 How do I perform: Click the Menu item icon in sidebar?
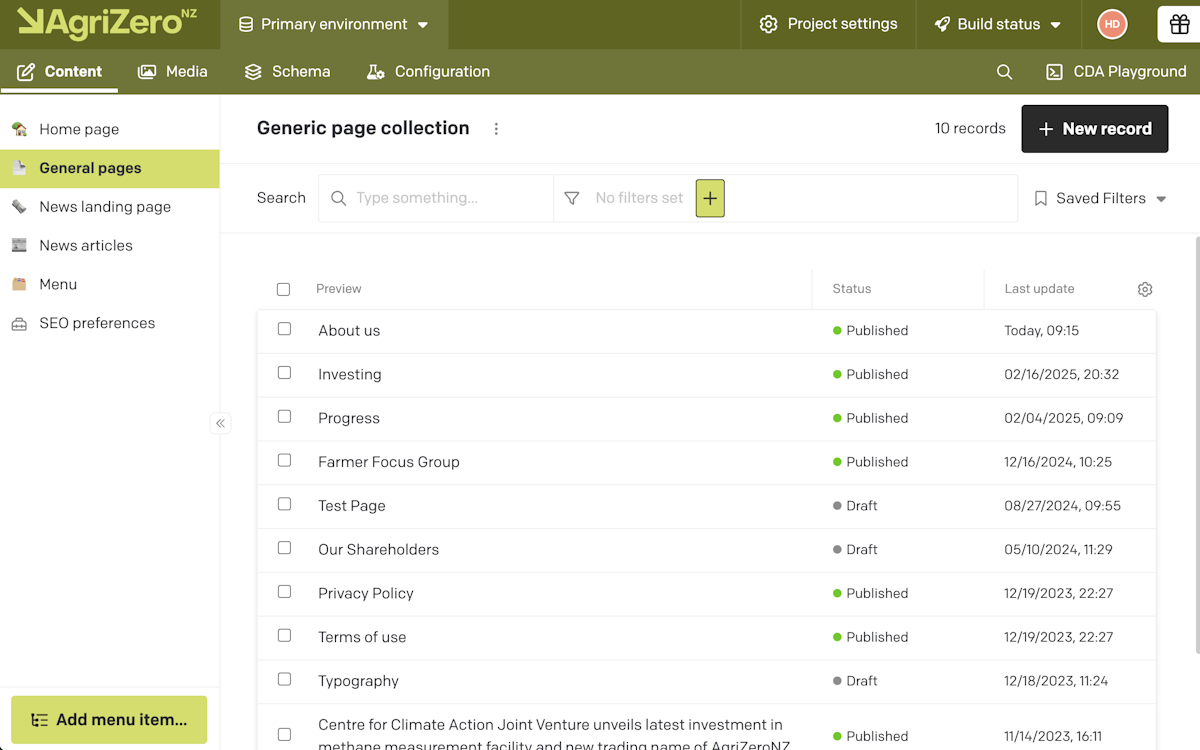[19, 284]
